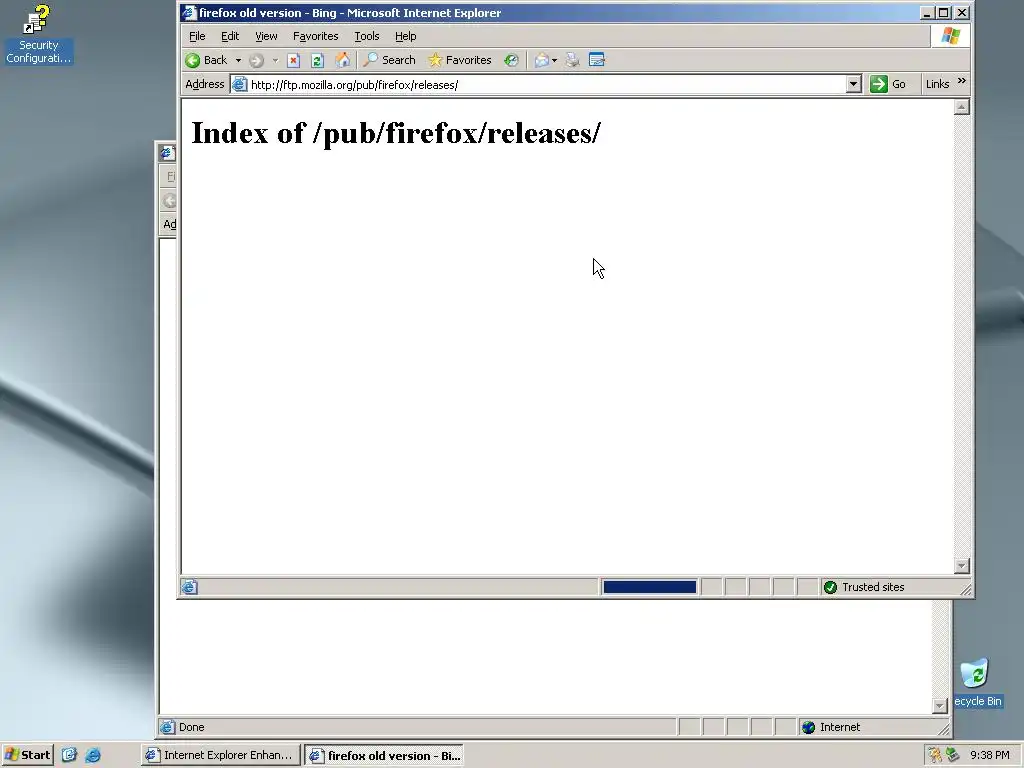The height and width of the screenshot is (768, 1024).
Task: Click the Forward arrow icon
Action: click(x=256, y=61)
